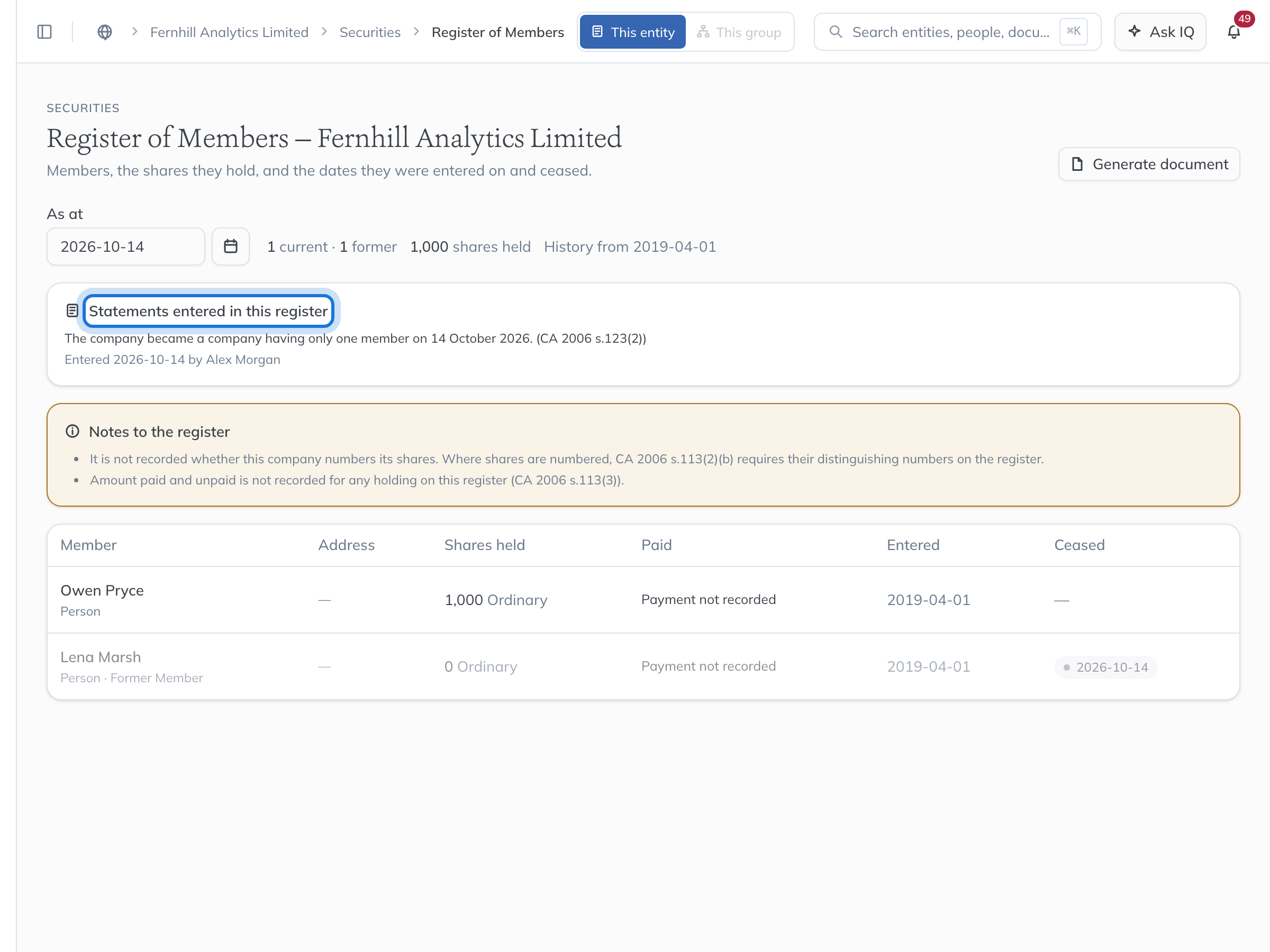This screenshot has height=952, width=1270.
Task: Click the search magnifier icon
Action: [836, 32]
